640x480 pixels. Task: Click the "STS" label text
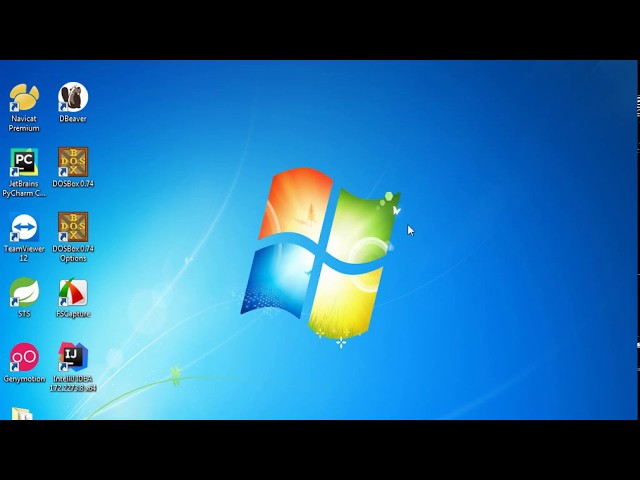click(24, 314)
